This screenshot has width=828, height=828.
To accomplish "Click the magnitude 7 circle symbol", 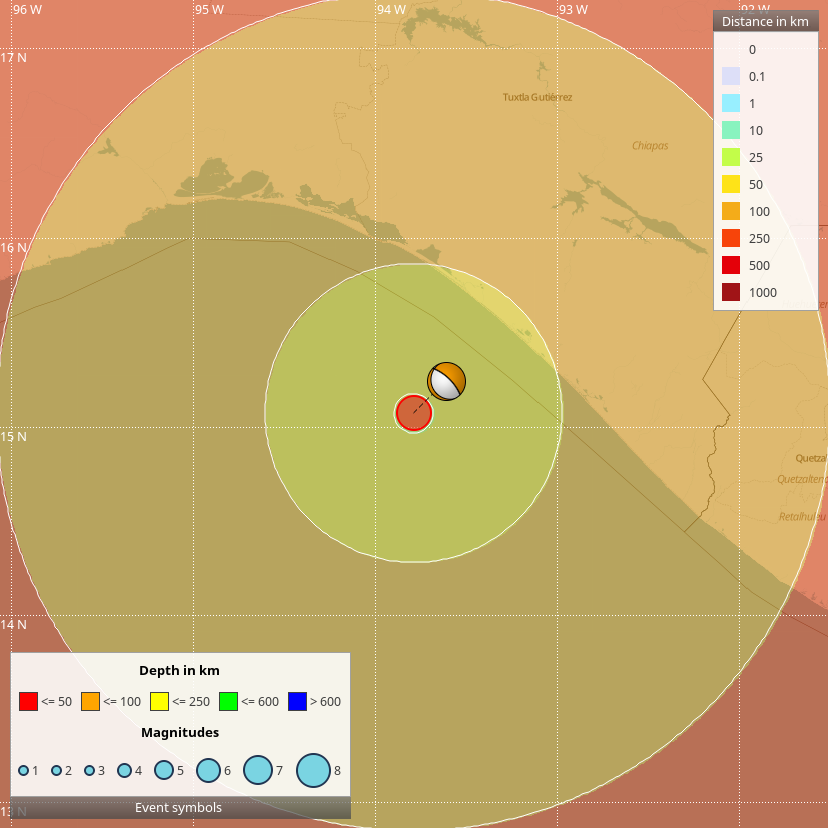I will tap(258, 770).
